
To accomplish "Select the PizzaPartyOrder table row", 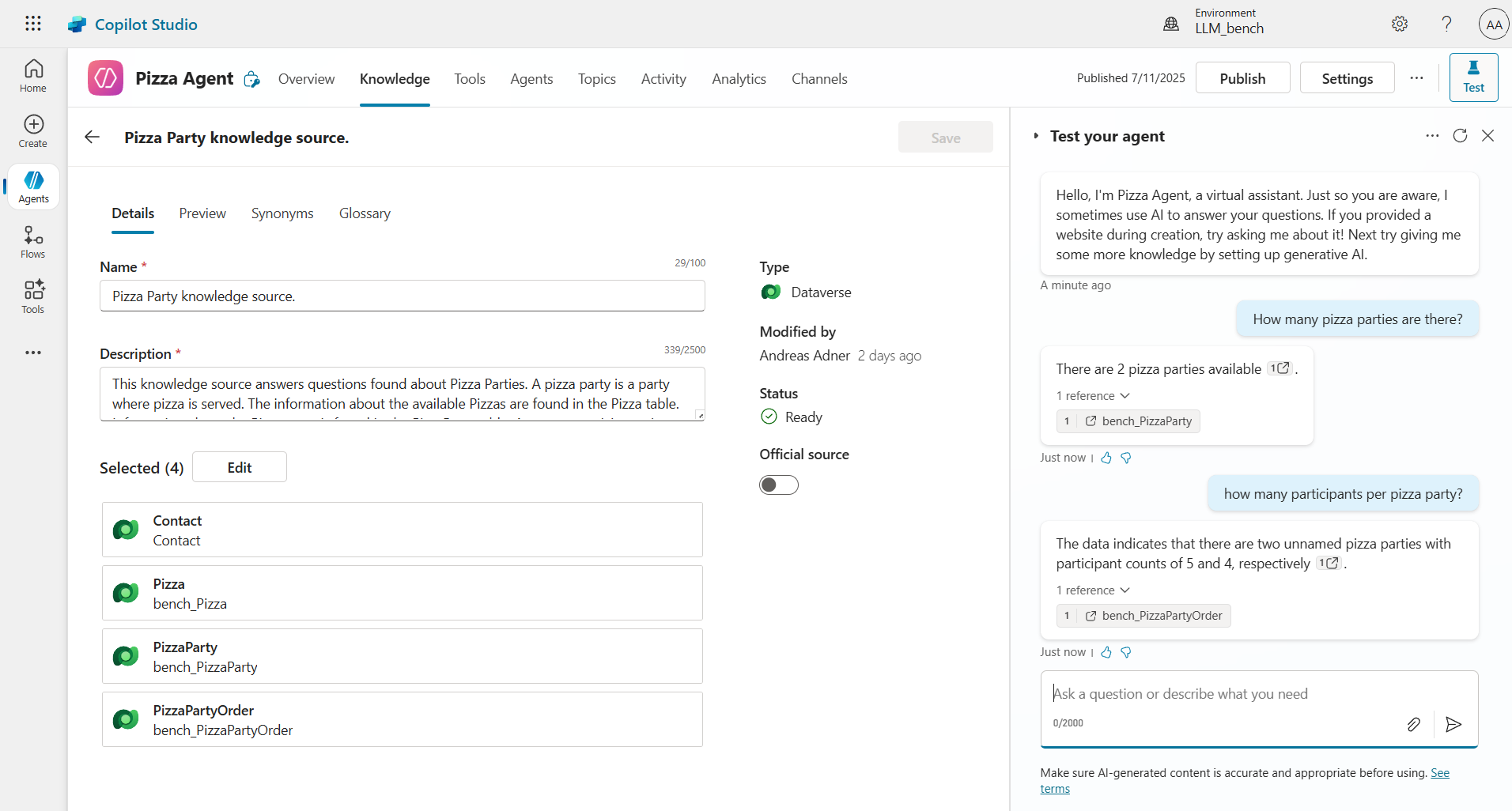I will (x=402, y=719).
